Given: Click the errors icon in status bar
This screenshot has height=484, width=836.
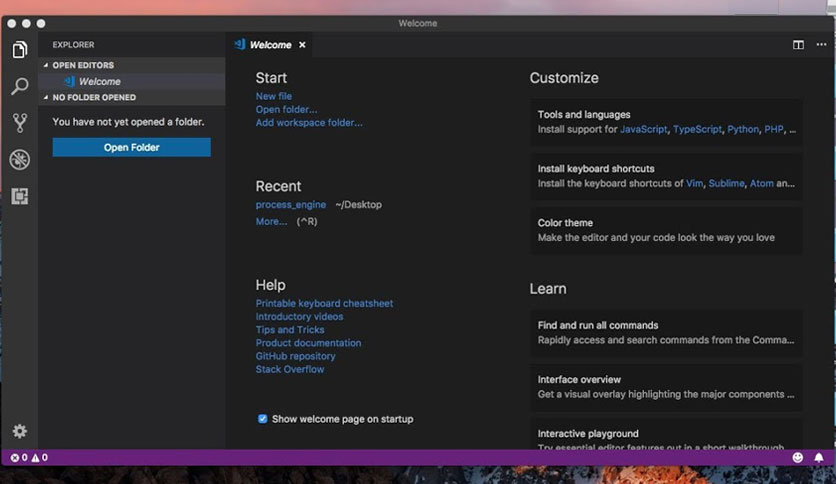Looking at the screenshot, I should [15, 457].
